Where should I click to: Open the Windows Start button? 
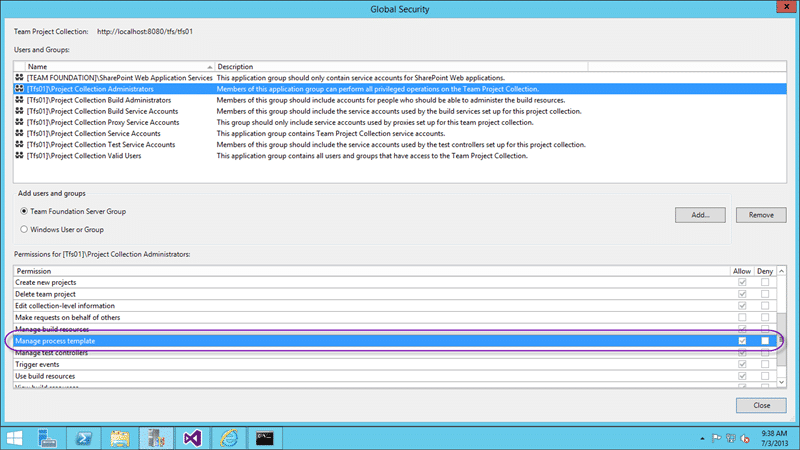[15, 438]
